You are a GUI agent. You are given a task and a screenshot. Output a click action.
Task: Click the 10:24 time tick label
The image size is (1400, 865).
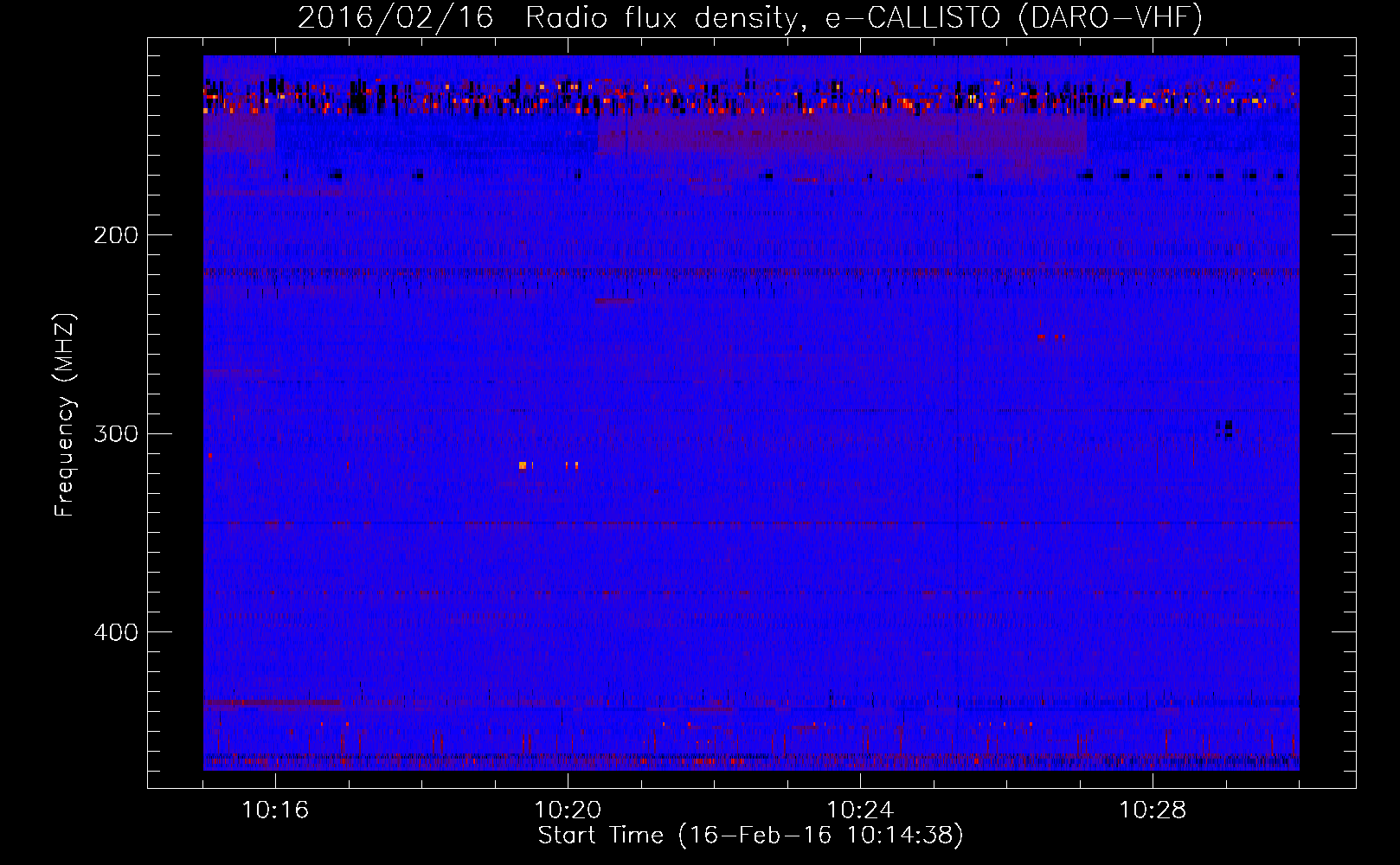point(860,811)
